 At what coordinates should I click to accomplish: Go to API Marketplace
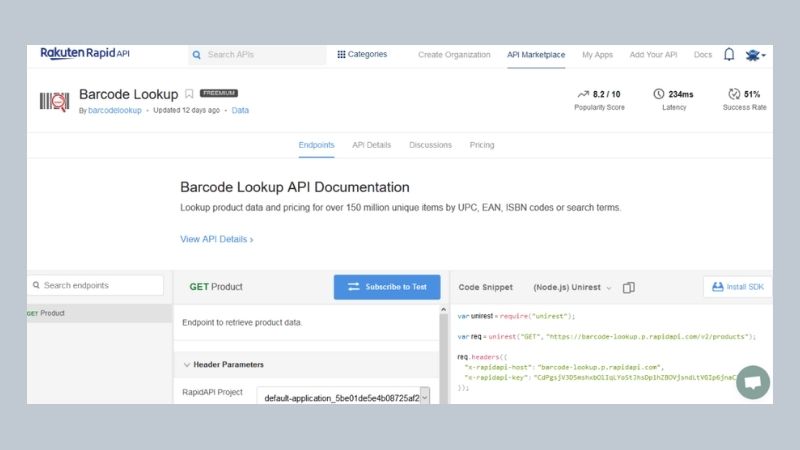[x=536, y=55]
